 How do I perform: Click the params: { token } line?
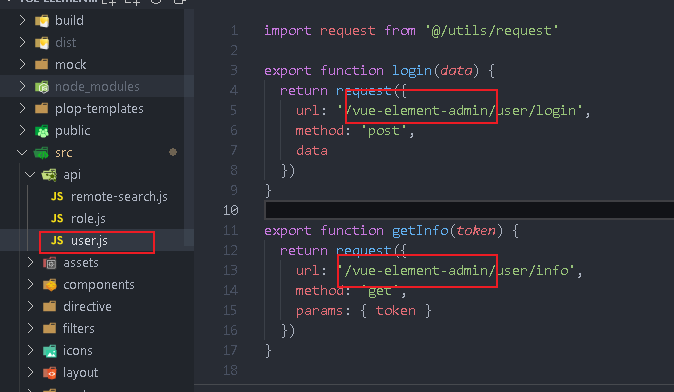point(363,311)
